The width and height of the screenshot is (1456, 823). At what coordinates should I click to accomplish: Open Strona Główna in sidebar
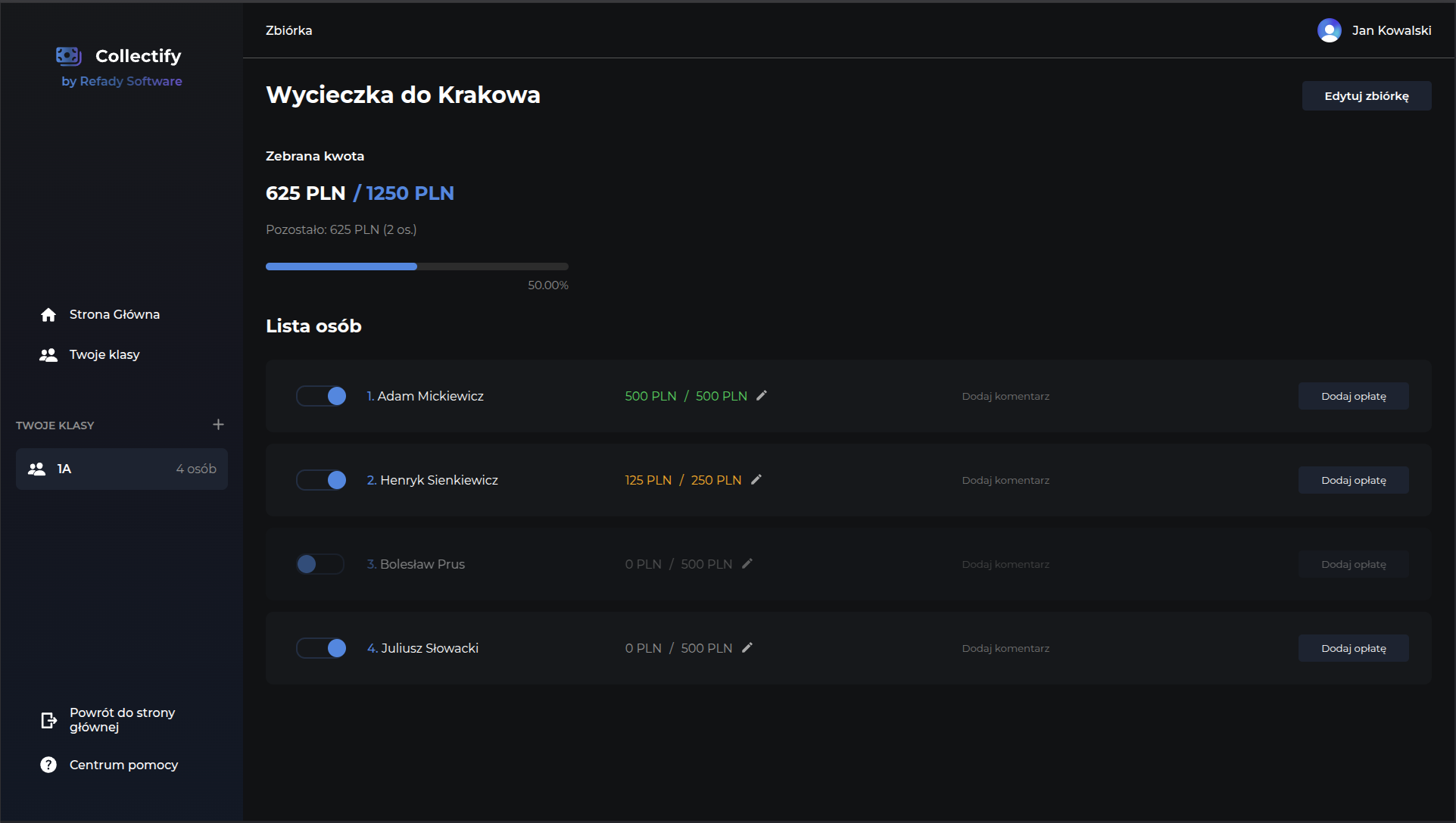[x=114, y=314]
